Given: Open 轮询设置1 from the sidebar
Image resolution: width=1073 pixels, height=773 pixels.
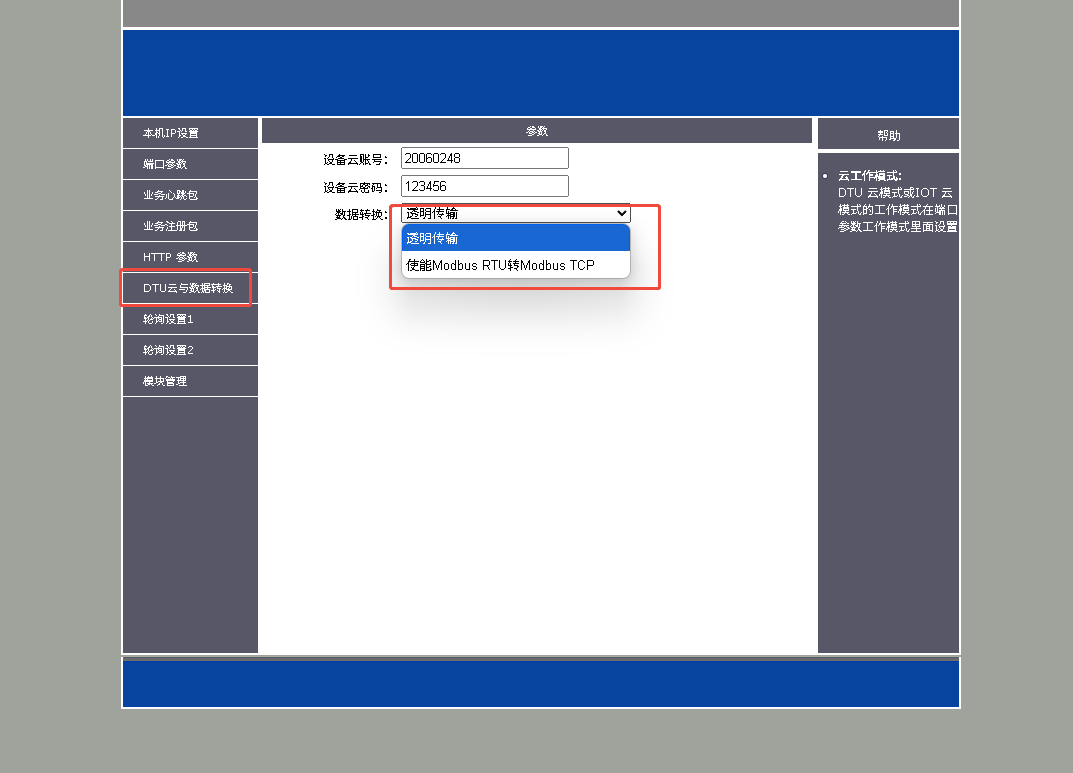Looking at the screenshot, I should [168, 319].
